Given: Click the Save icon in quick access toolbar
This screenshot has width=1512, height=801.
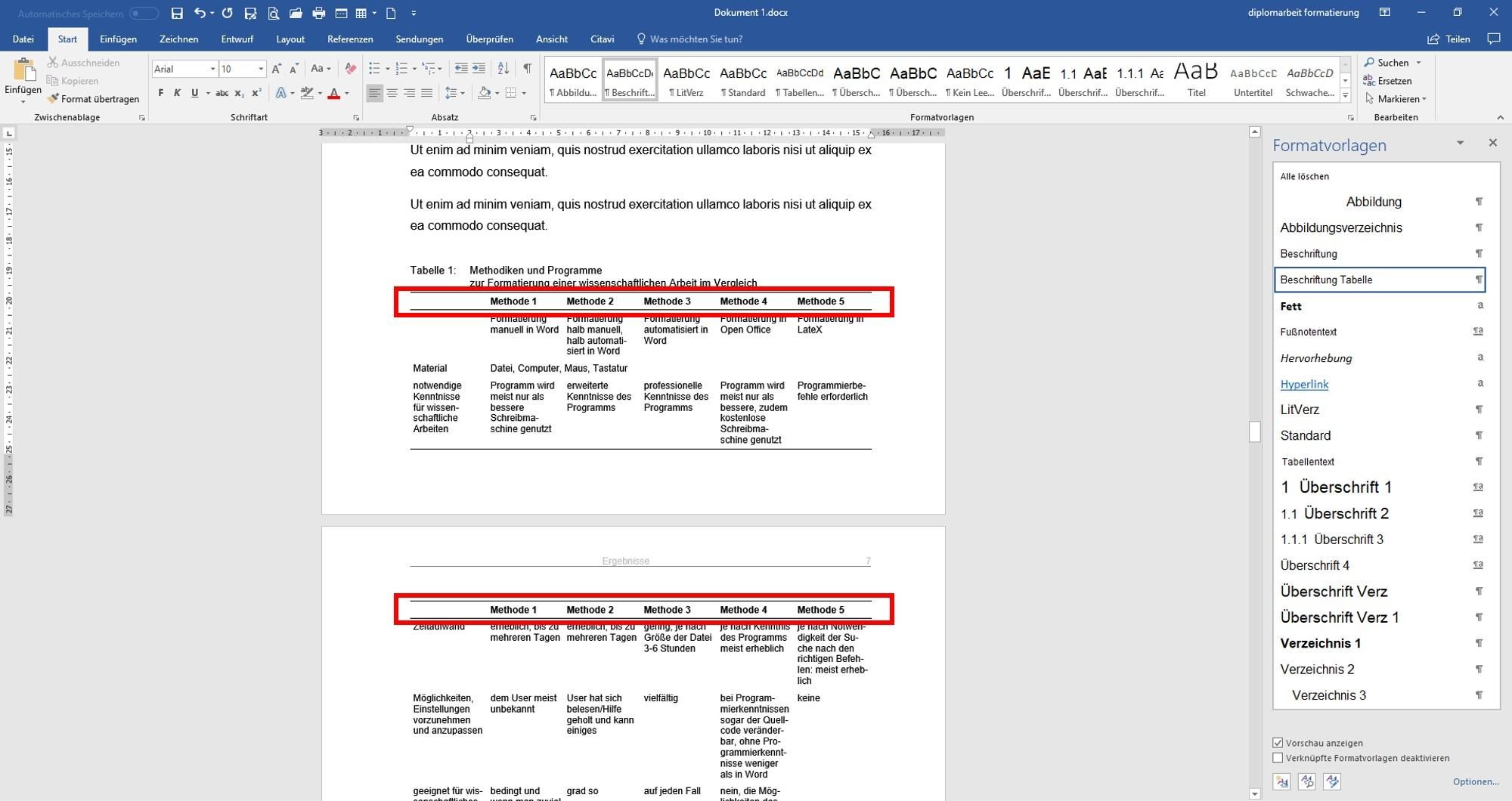Looking at the screenshot, I should 177,13.
